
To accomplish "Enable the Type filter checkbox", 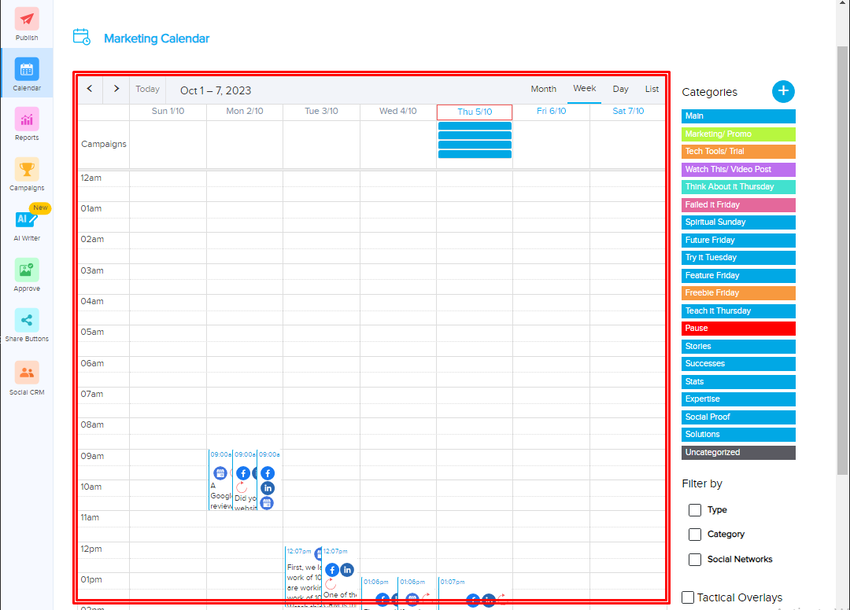I will click(694, 510).
